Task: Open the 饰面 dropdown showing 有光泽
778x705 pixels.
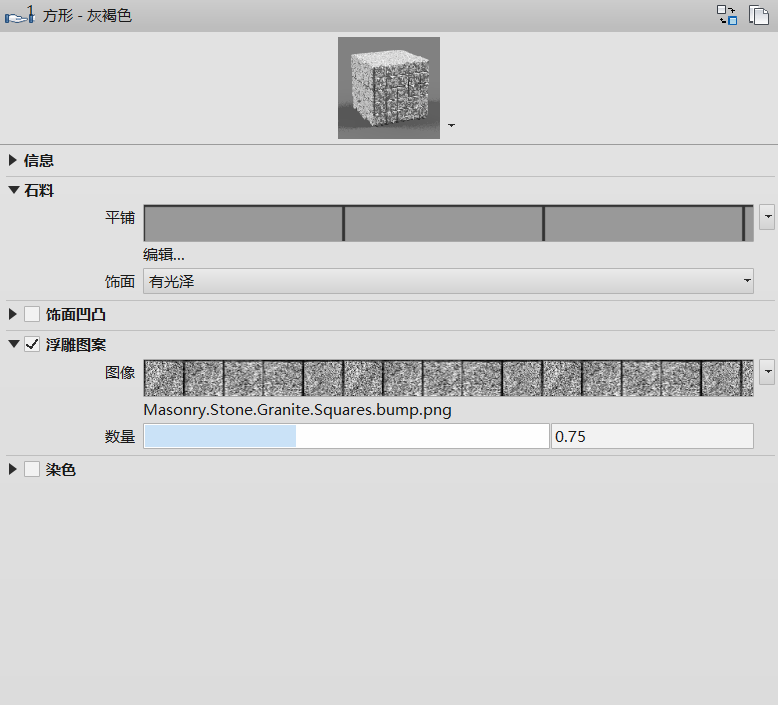Action: [x=448, y=282]
